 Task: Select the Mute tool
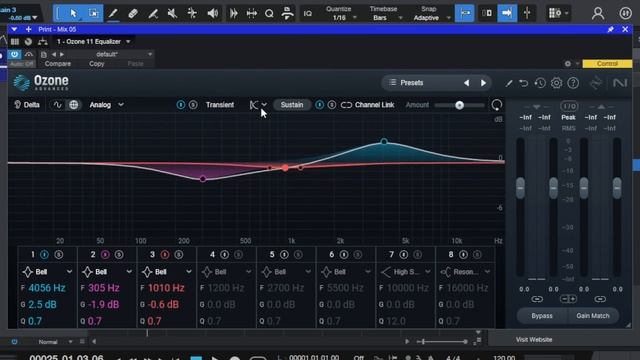pos(172,13)
